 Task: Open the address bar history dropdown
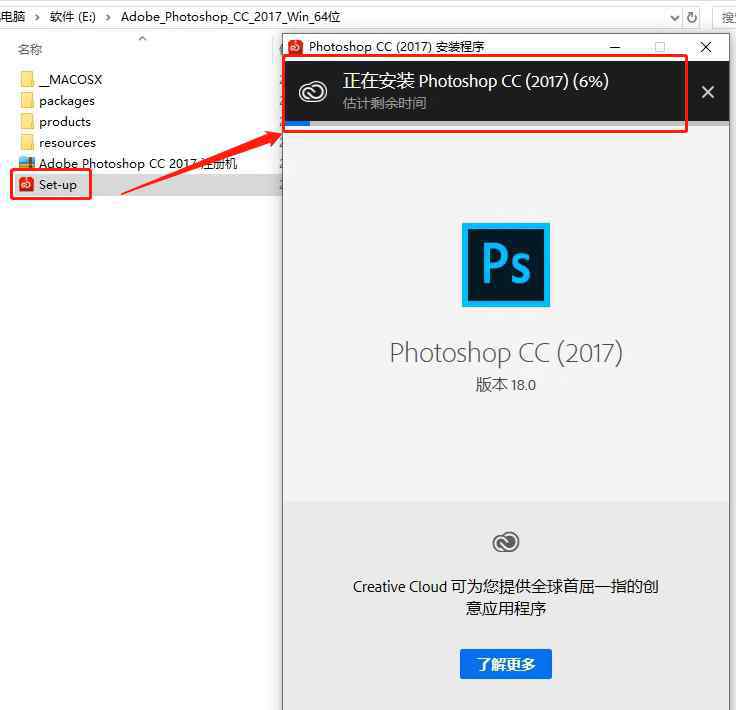[671, 17]
